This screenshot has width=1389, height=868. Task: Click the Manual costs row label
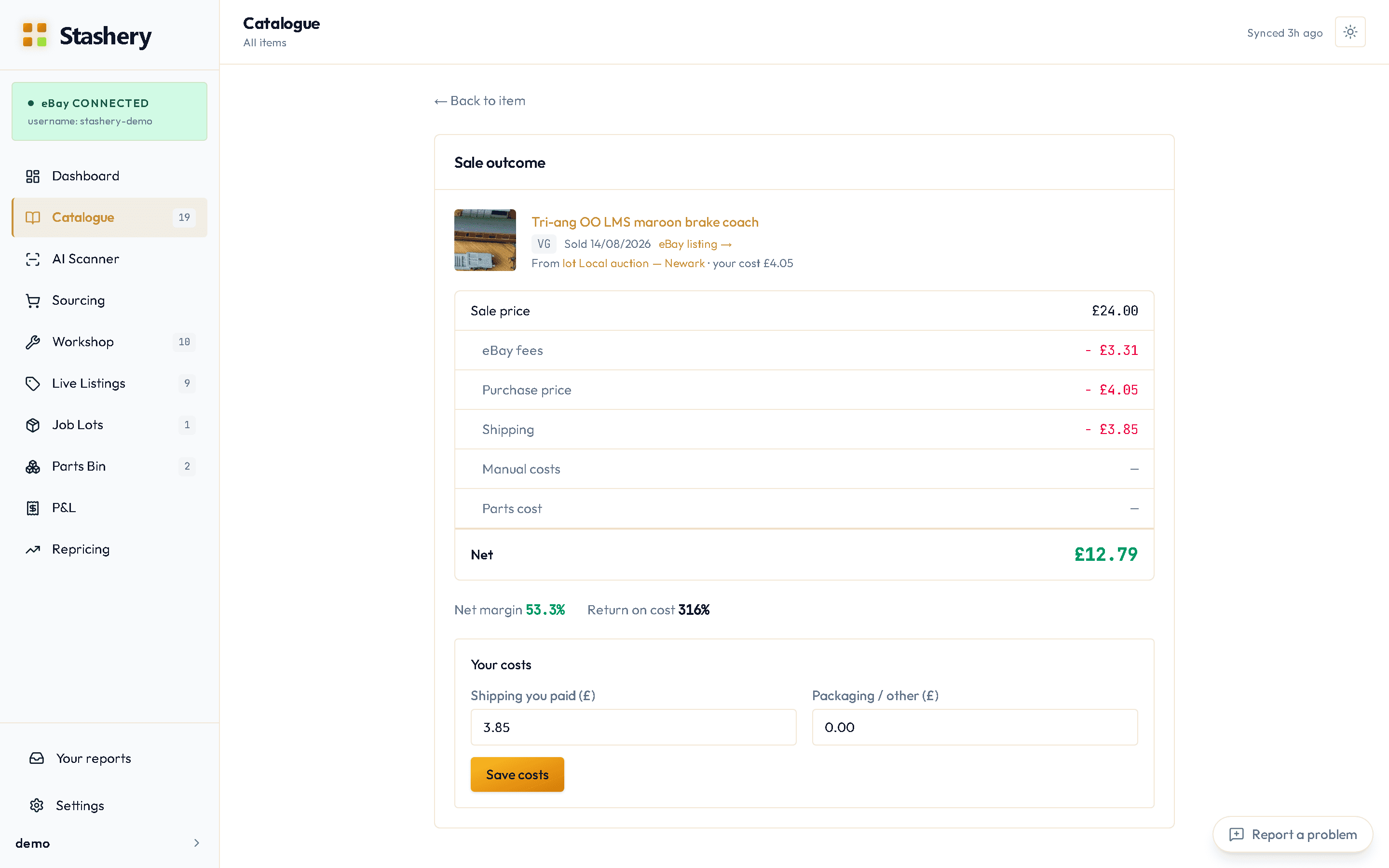[521, 469]
